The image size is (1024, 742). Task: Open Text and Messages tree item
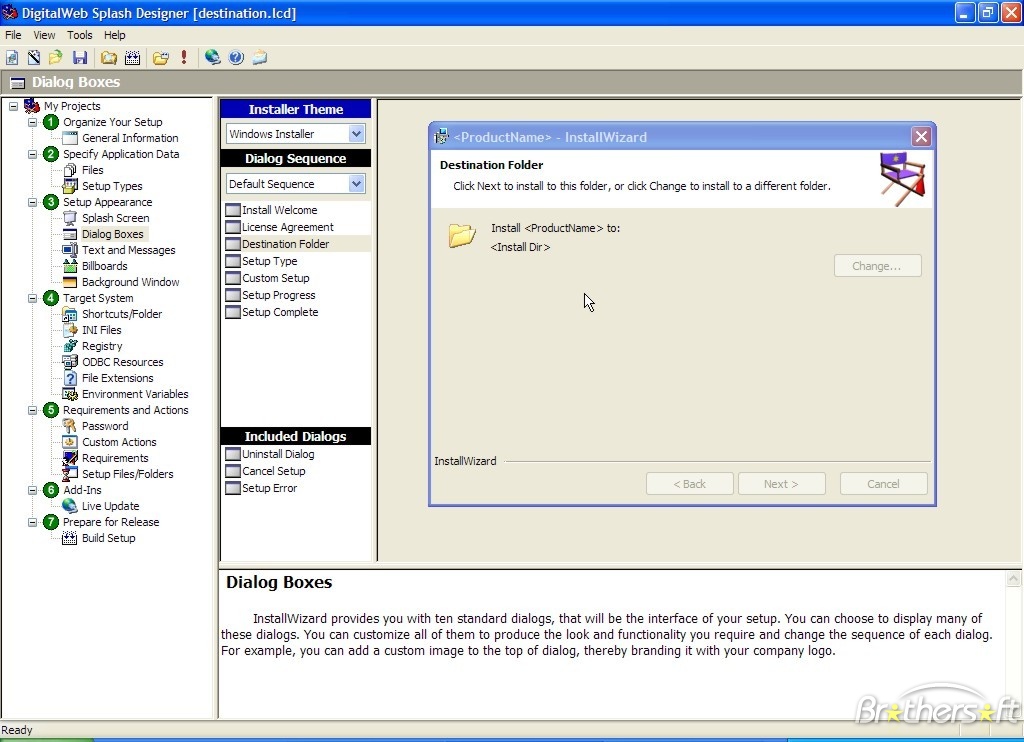pyautogui.click(x=129, y=250)
